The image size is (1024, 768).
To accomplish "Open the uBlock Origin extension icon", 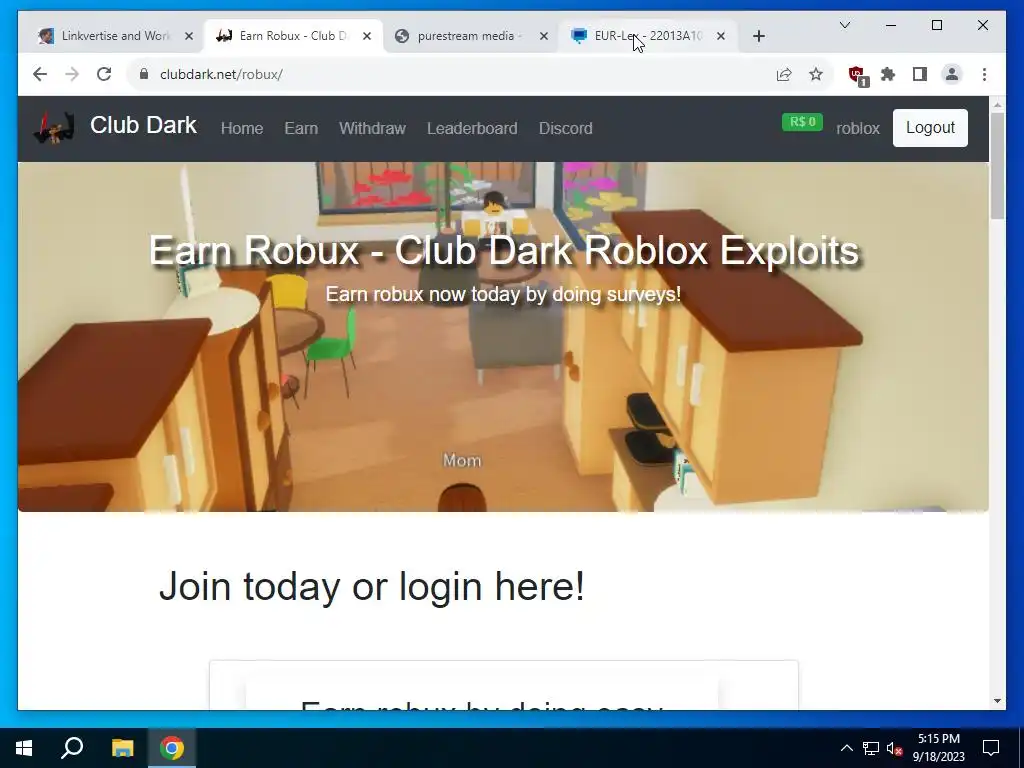I will coord(857,75).
